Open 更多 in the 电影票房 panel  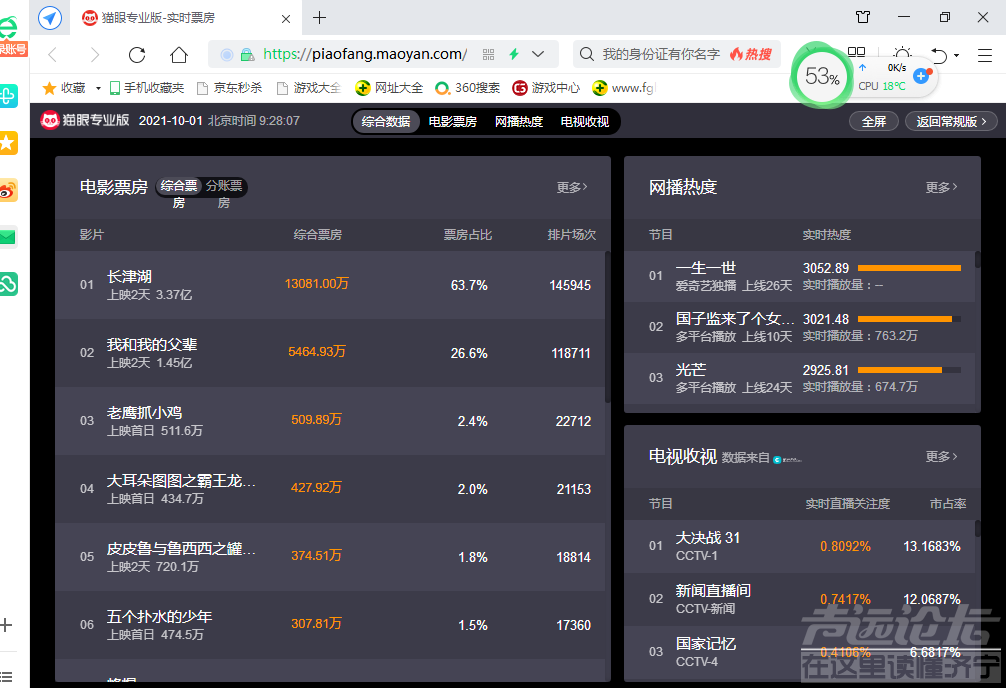coord(572,187)
